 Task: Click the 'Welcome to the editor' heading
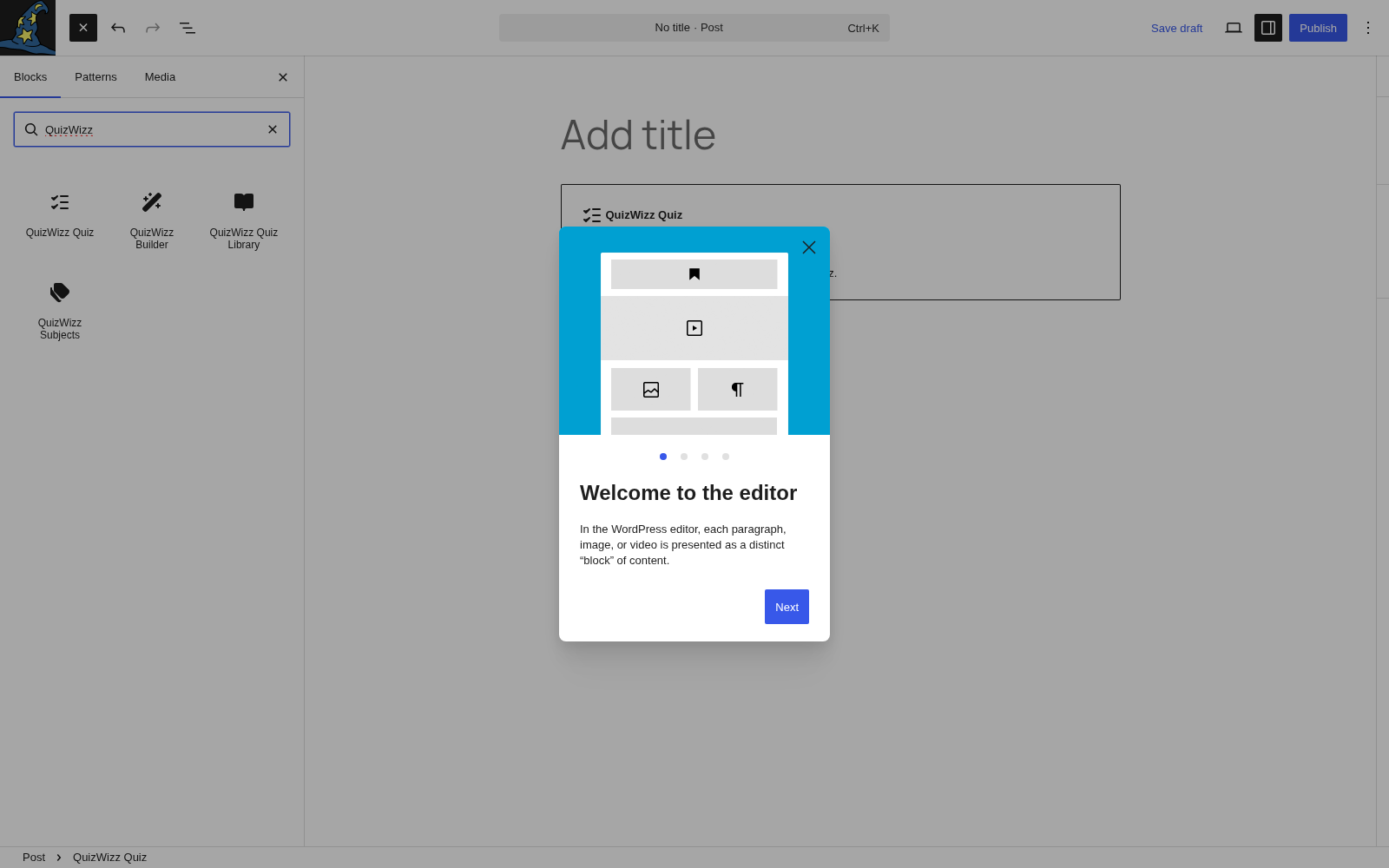(688, 493)
